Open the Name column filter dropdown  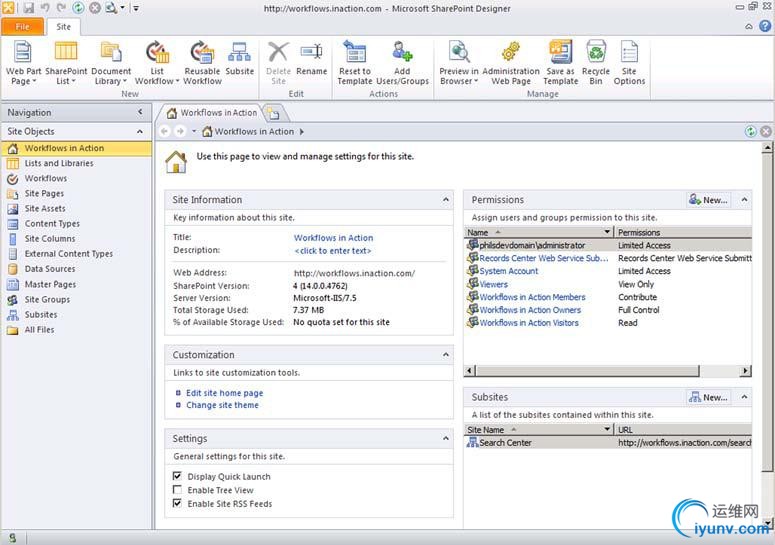(x=607, y=232)
